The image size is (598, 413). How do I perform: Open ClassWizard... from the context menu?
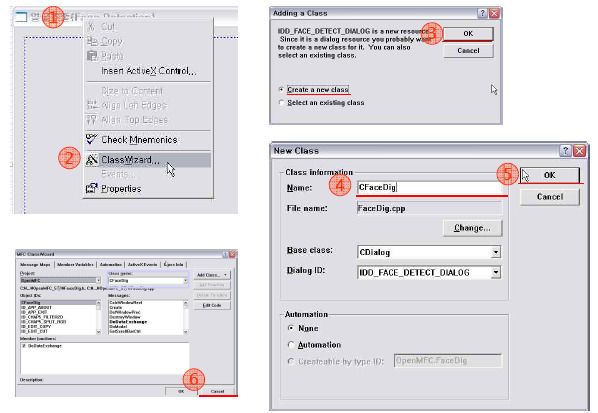click(x=148, y=160)
